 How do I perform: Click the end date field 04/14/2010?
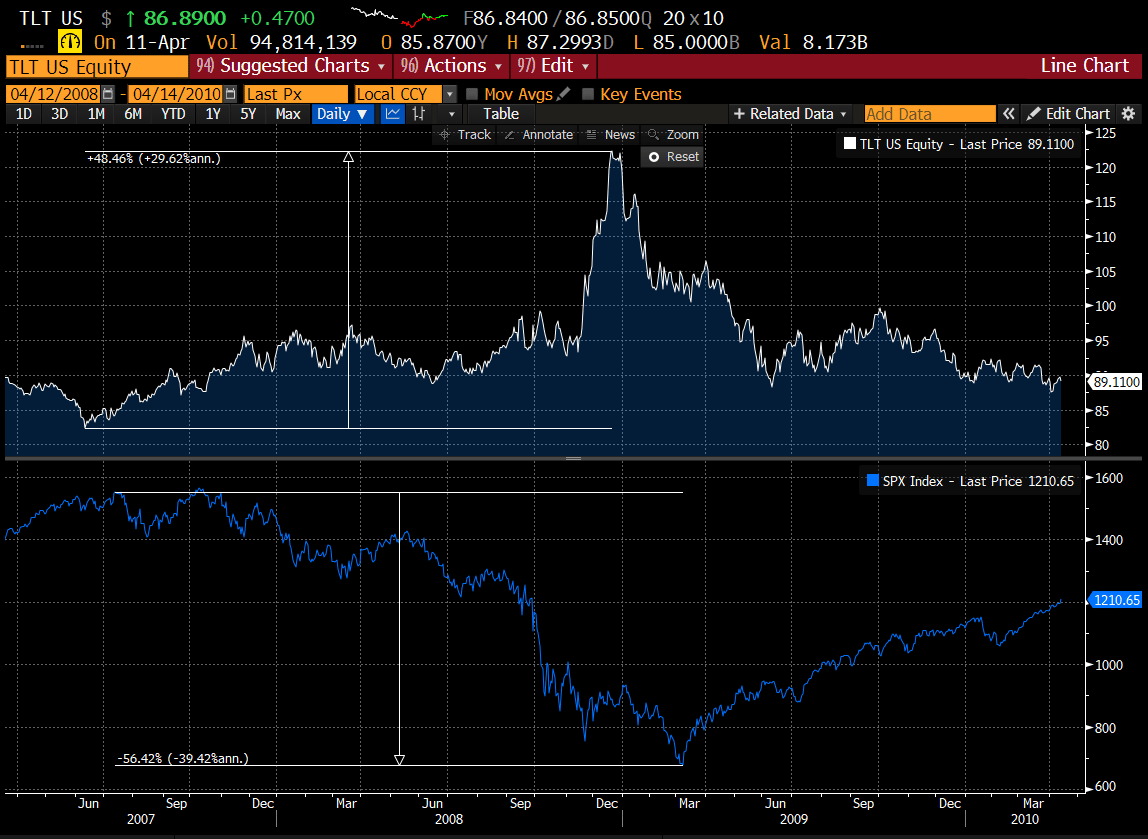(x=176, y=94)
